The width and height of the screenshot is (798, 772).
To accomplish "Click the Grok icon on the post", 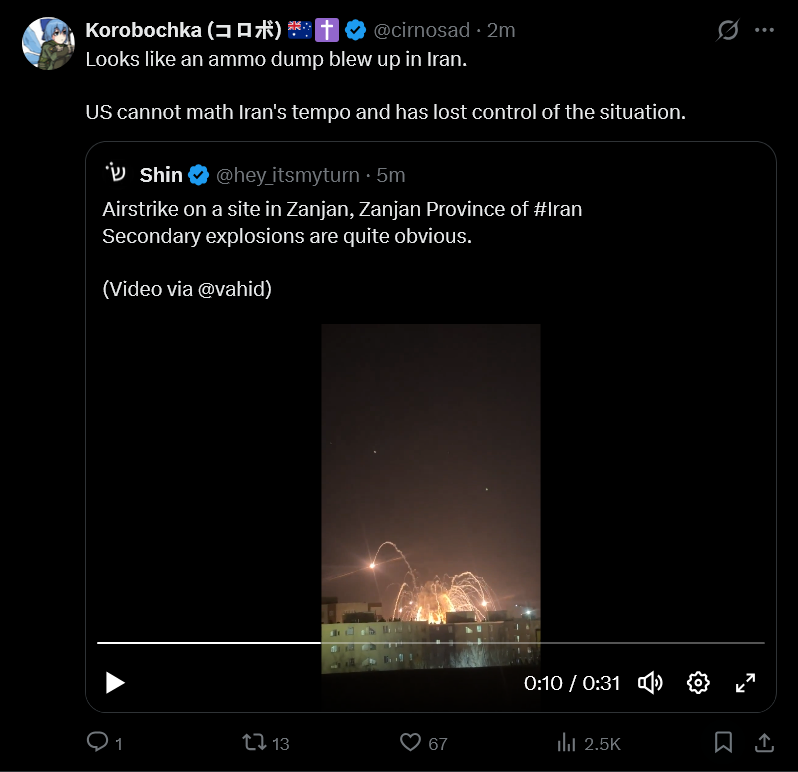I will coord(728,30).
